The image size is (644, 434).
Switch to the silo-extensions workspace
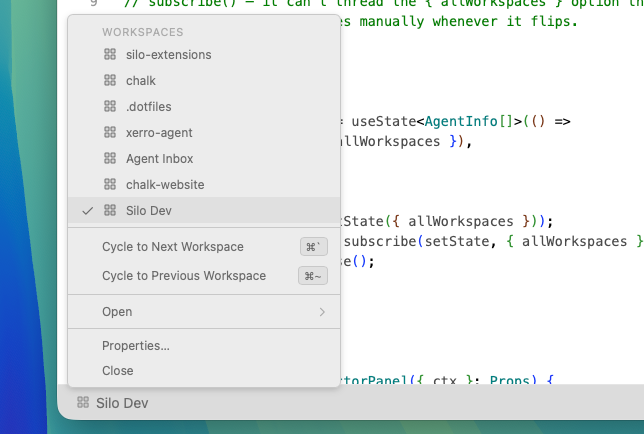click(204, 55)
